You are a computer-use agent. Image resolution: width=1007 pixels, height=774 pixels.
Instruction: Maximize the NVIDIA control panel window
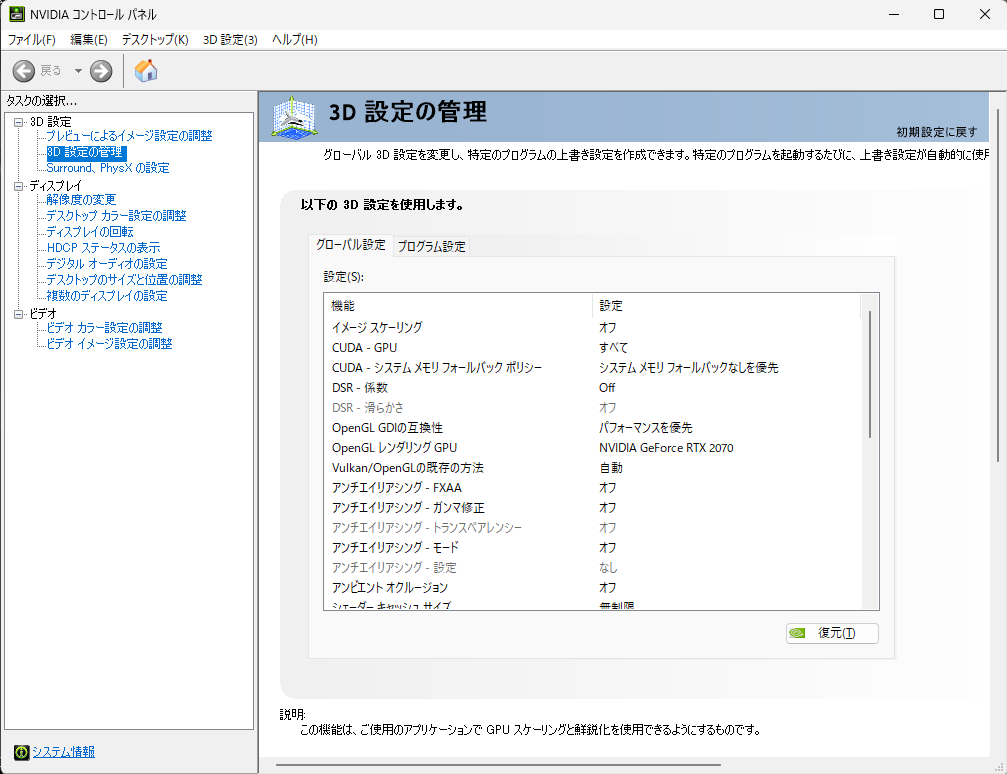939,14
